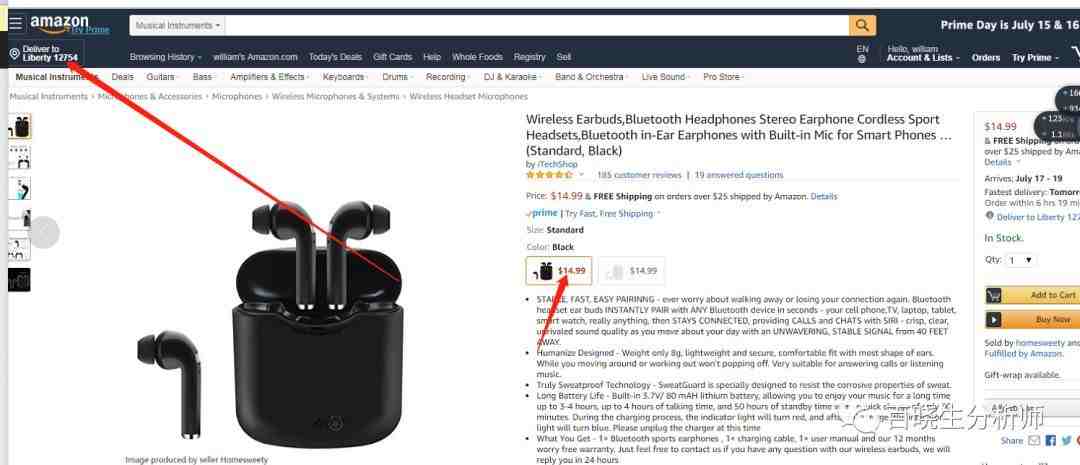The width and height of the screenshot is (1080, 465).
Task: Open the Guitars category menu
Action: tap(162, 77)
